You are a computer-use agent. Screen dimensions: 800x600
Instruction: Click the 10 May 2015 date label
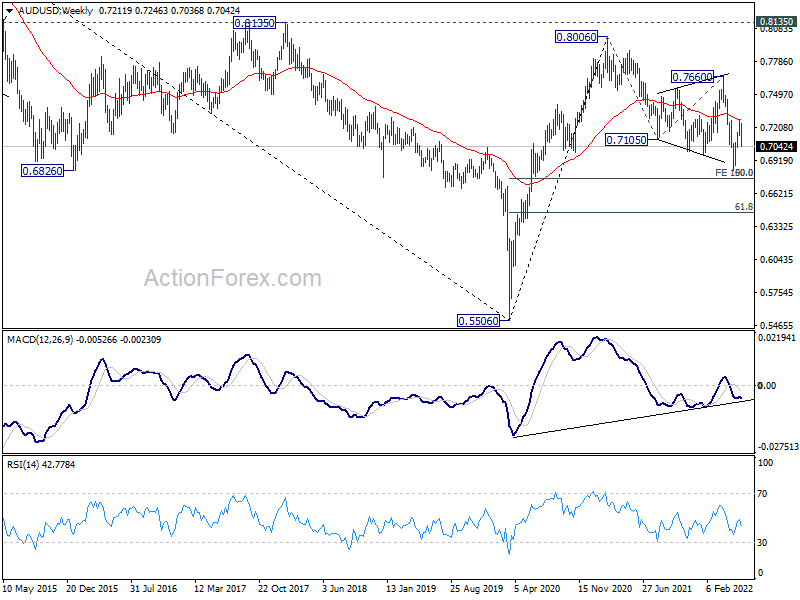pos(30,589)
